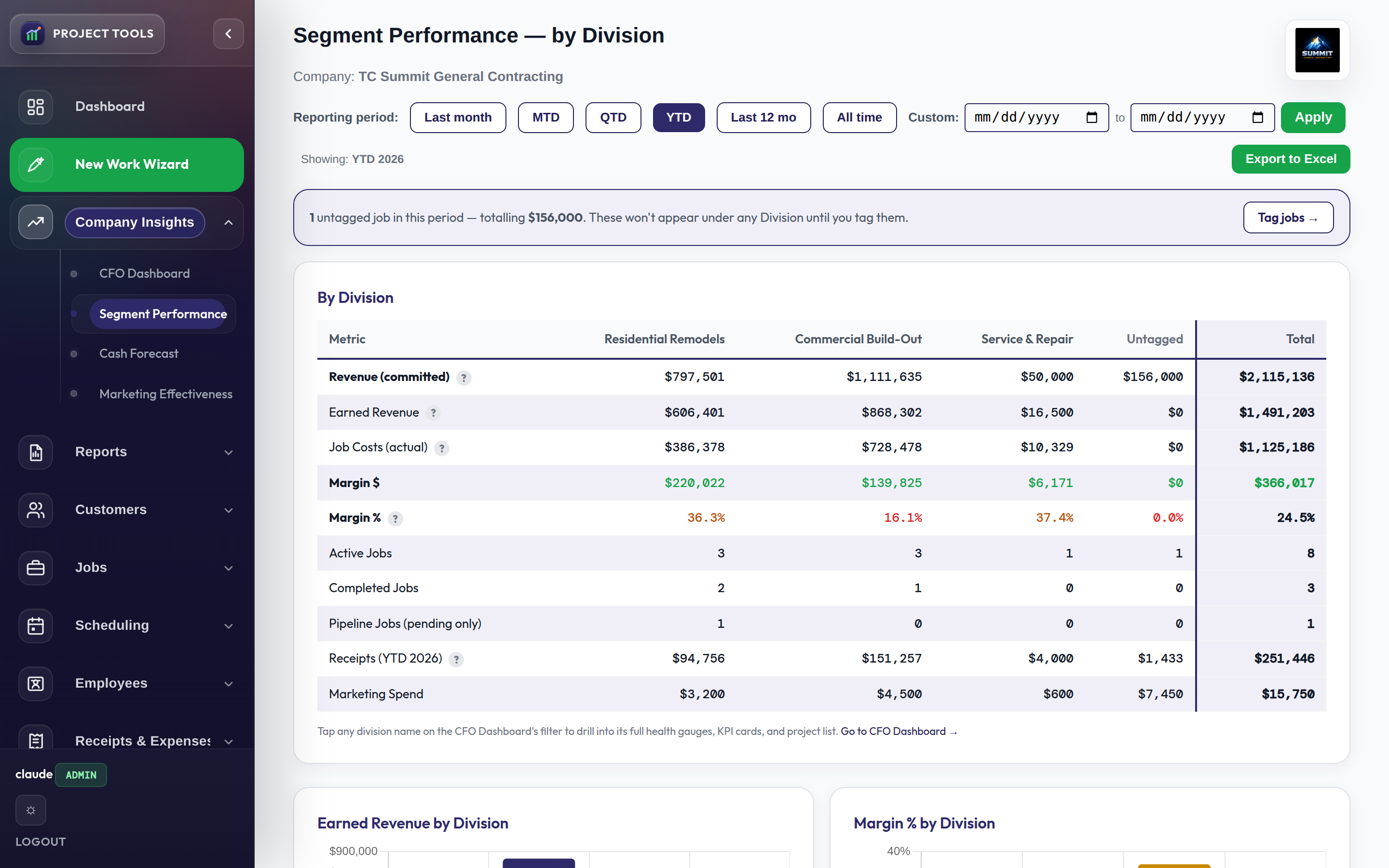This screenshot has height=868, width=1389.
Task: Click the Employees badge icon
Action: [x=36, y=684]
